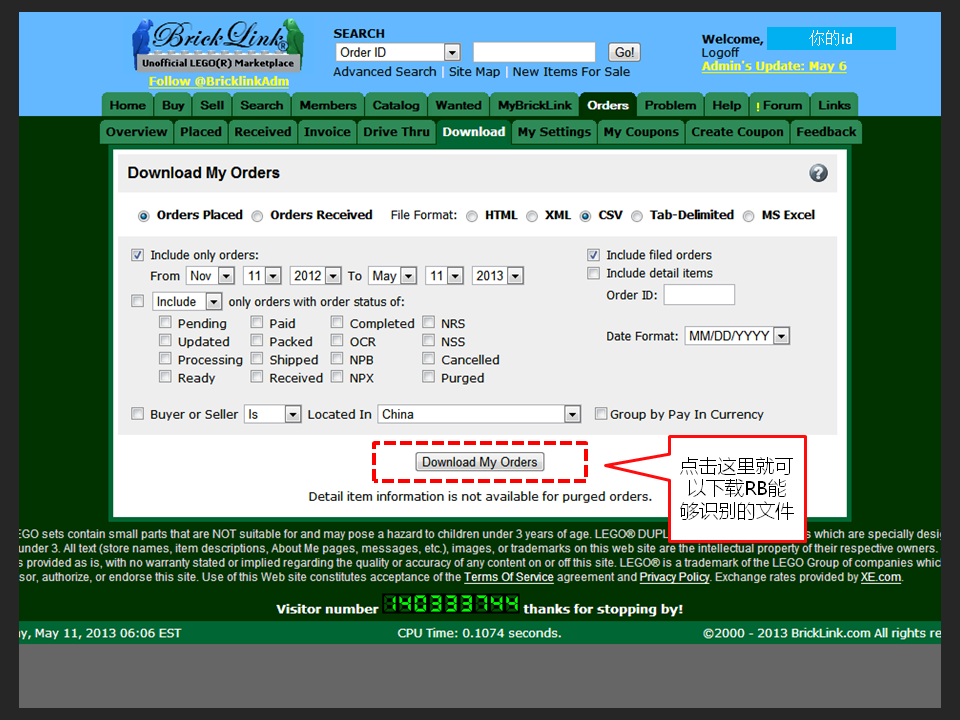
Task: Check the NSS status box
Action: coord(429,340)
